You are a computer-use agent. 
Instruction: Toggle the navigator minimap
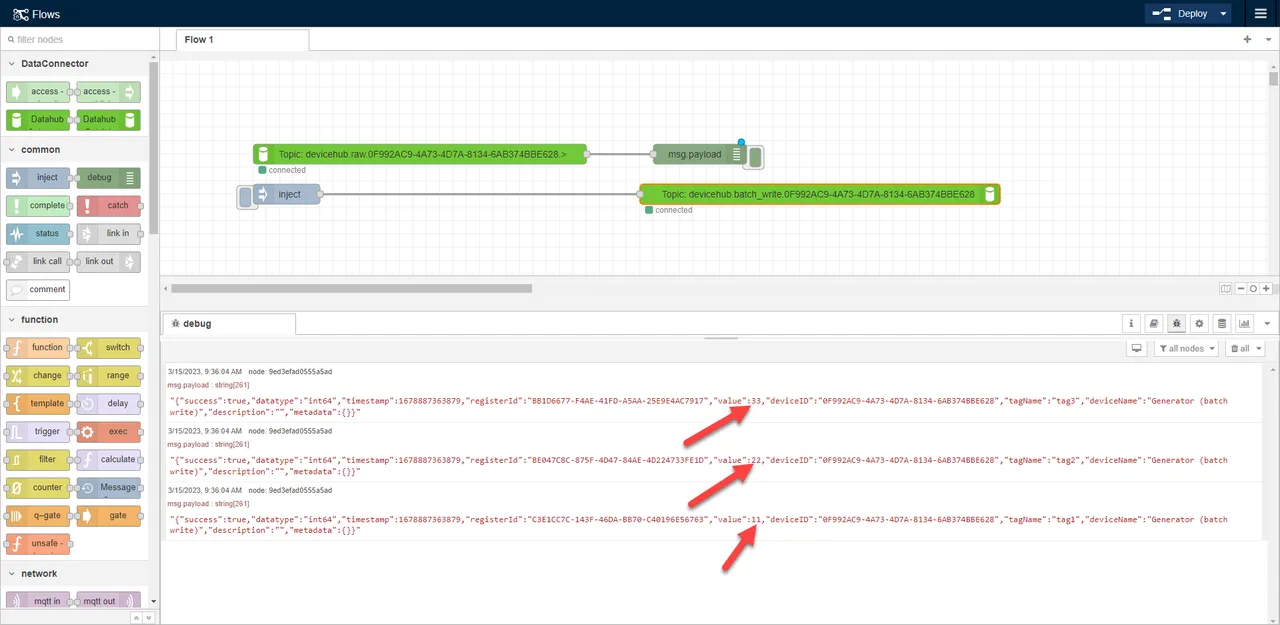[x=1226, y=288]
